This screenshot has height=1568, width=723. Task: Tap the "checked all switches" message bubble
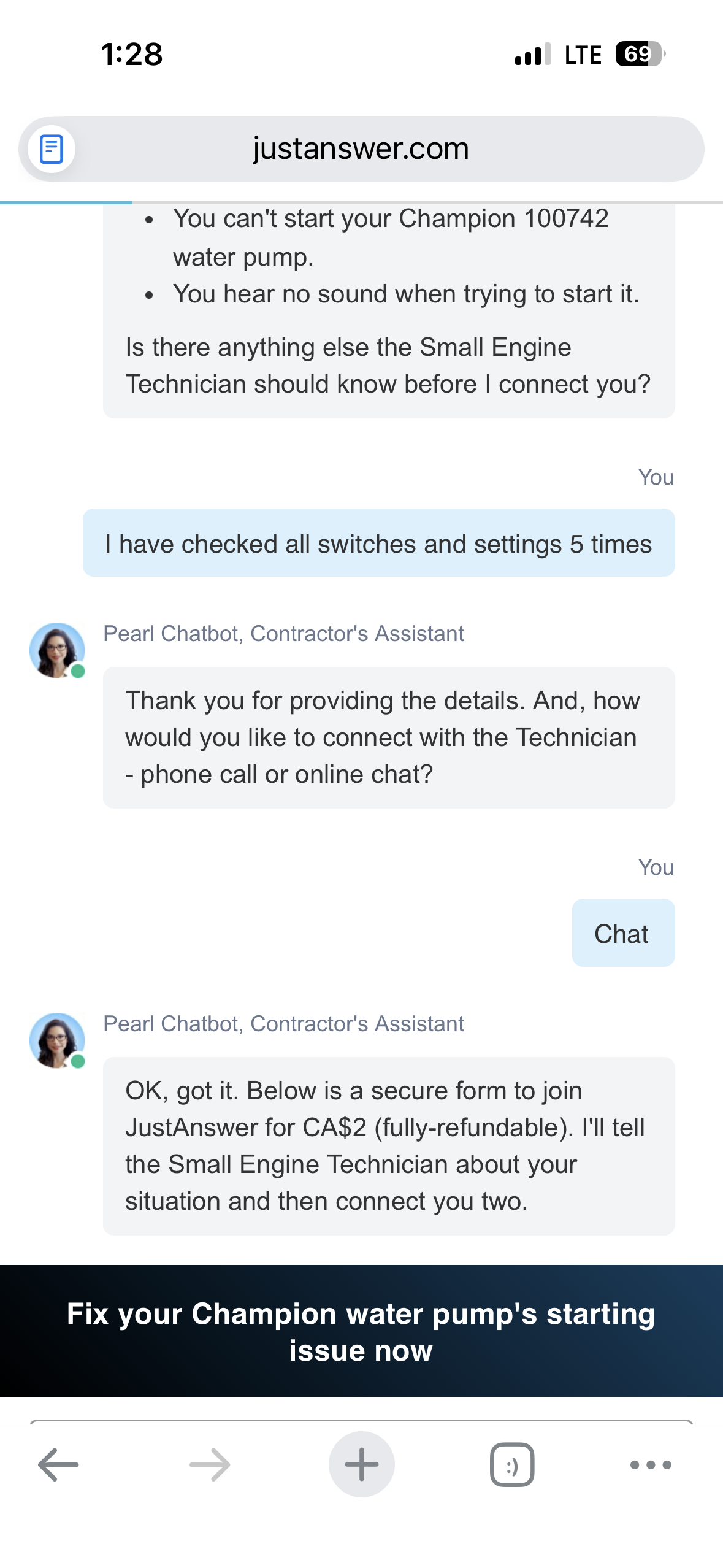(x=378, y=543)
